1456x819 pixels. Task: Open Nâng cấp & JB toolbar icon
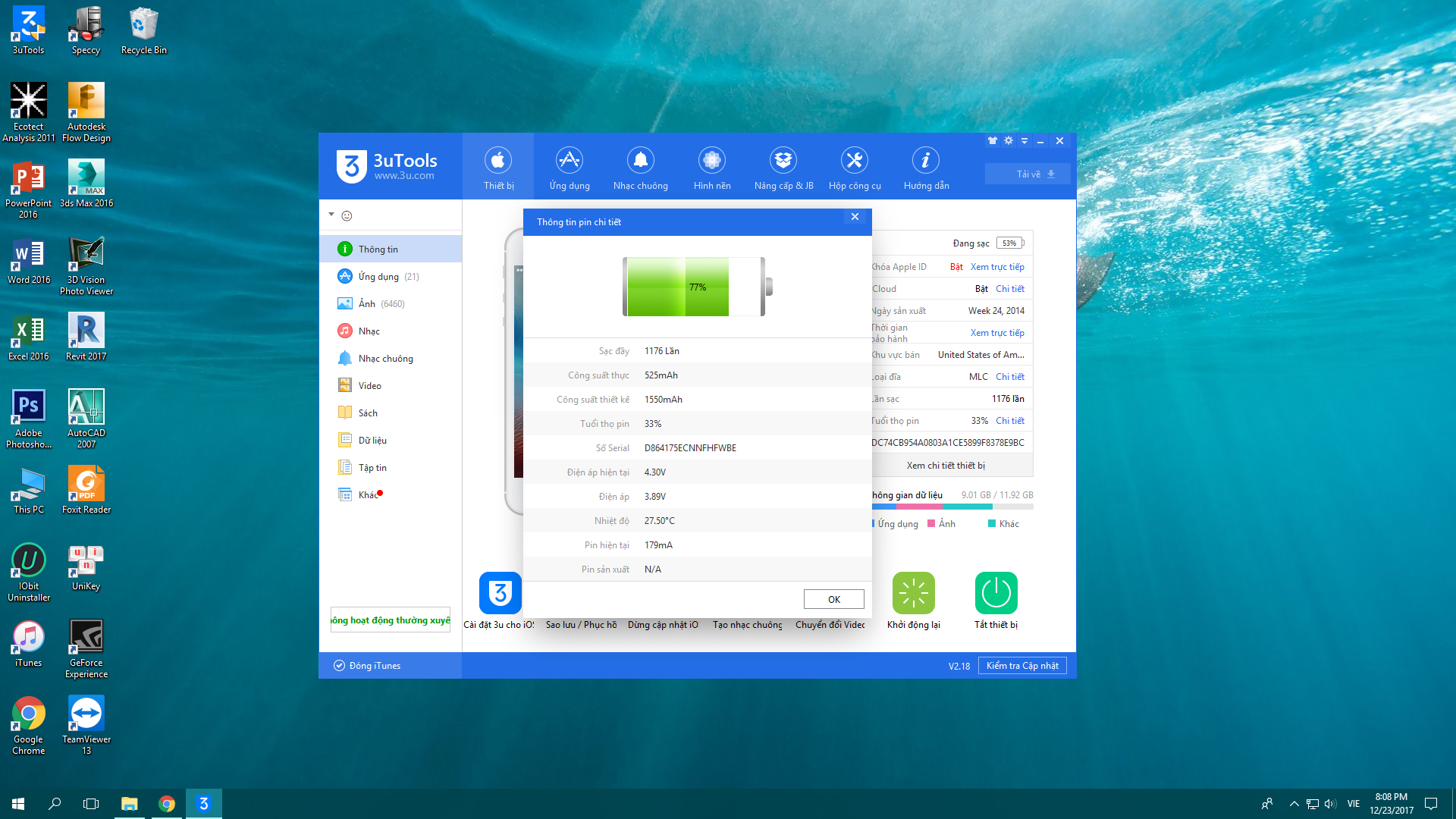coord(783,161)
